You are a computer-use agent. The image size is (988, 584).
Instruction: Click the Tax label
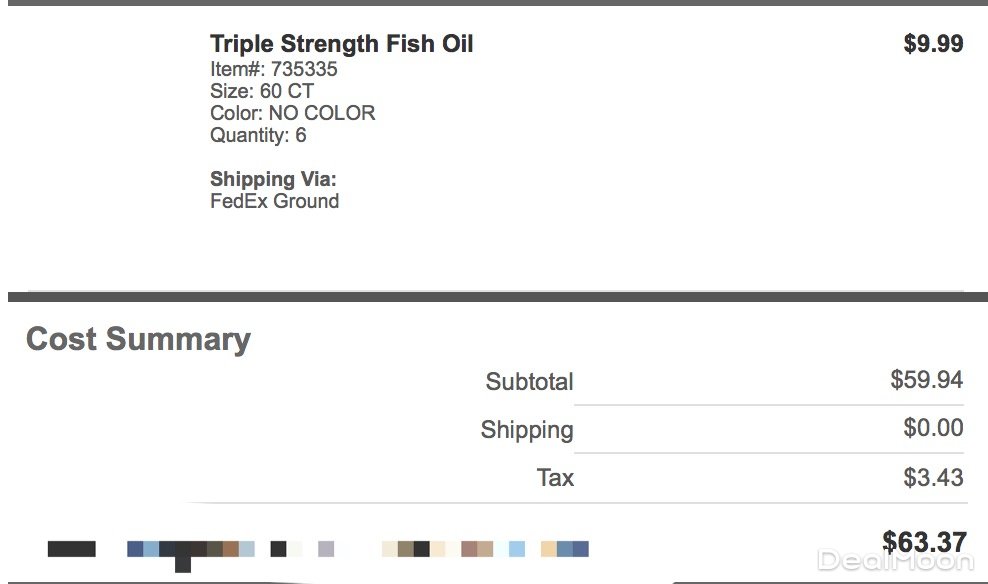point(555,477)
